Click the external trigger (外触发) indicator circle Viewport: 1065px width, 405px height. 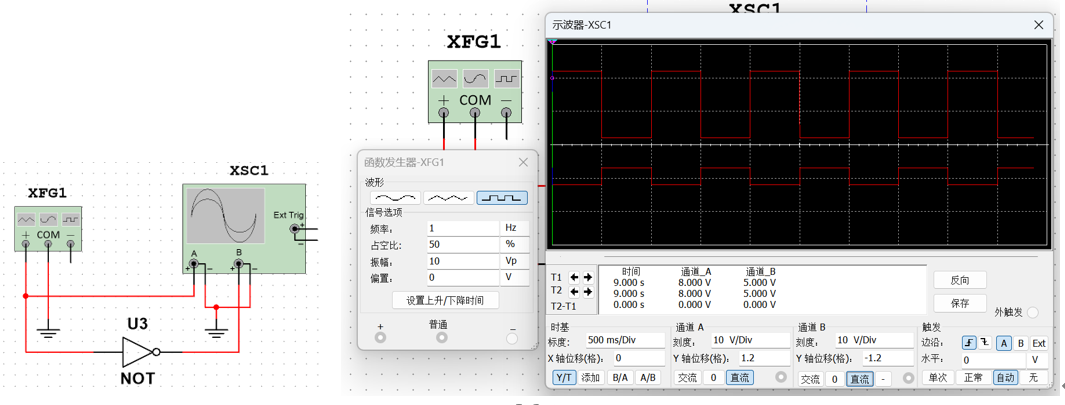[x=1033, y=313]
